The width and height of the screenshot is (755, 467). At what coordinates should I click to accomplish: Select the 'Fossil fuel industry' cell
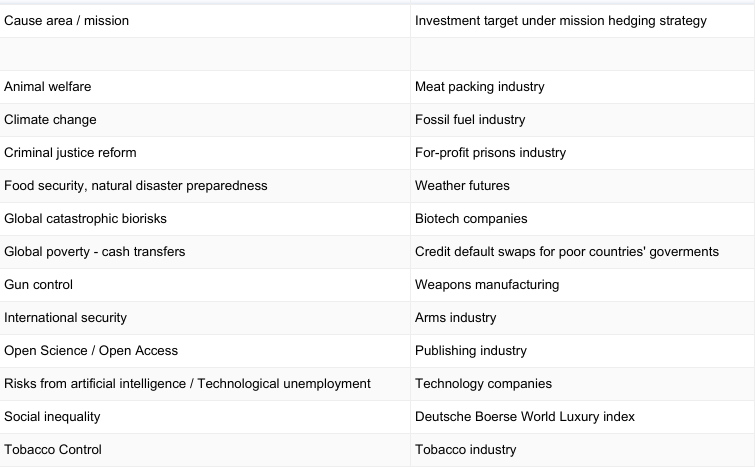tap(470, 120)
